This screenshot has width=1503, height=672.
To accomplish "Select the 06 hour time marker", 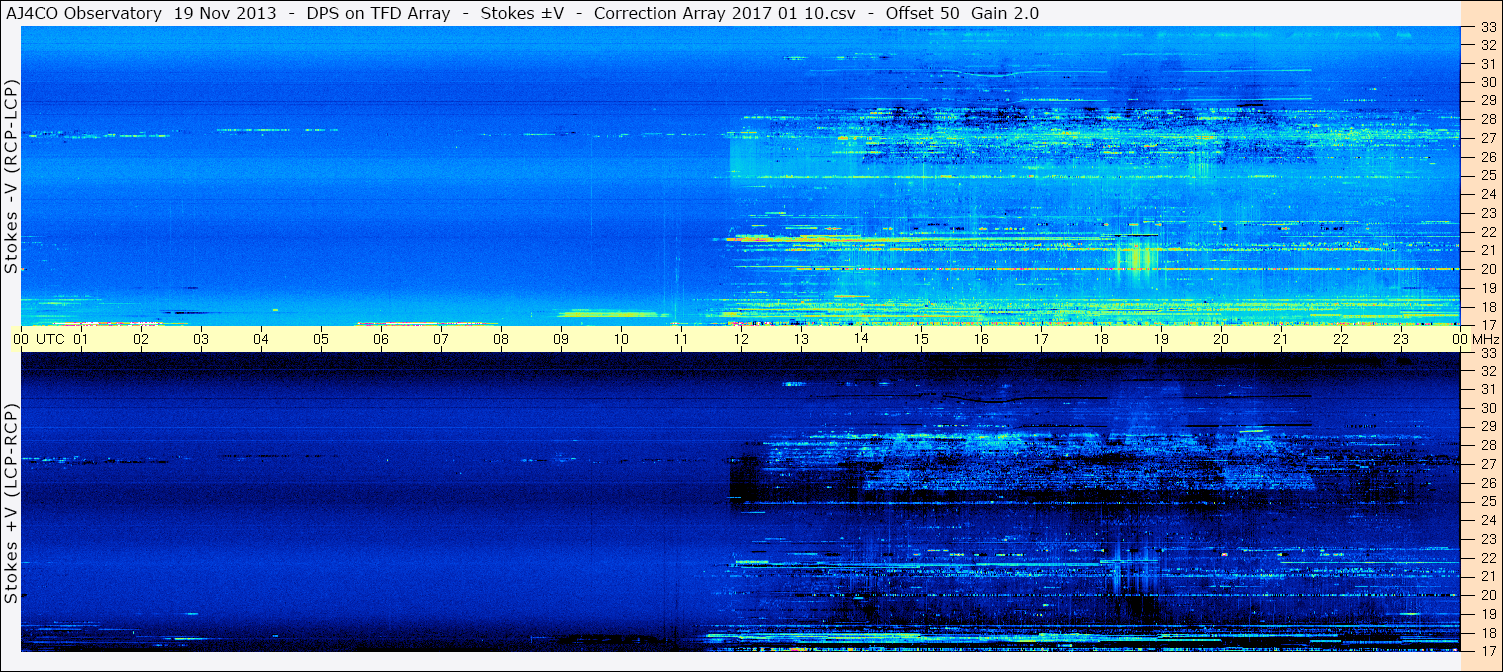I will pyautogui.click(x=381, y=339).
